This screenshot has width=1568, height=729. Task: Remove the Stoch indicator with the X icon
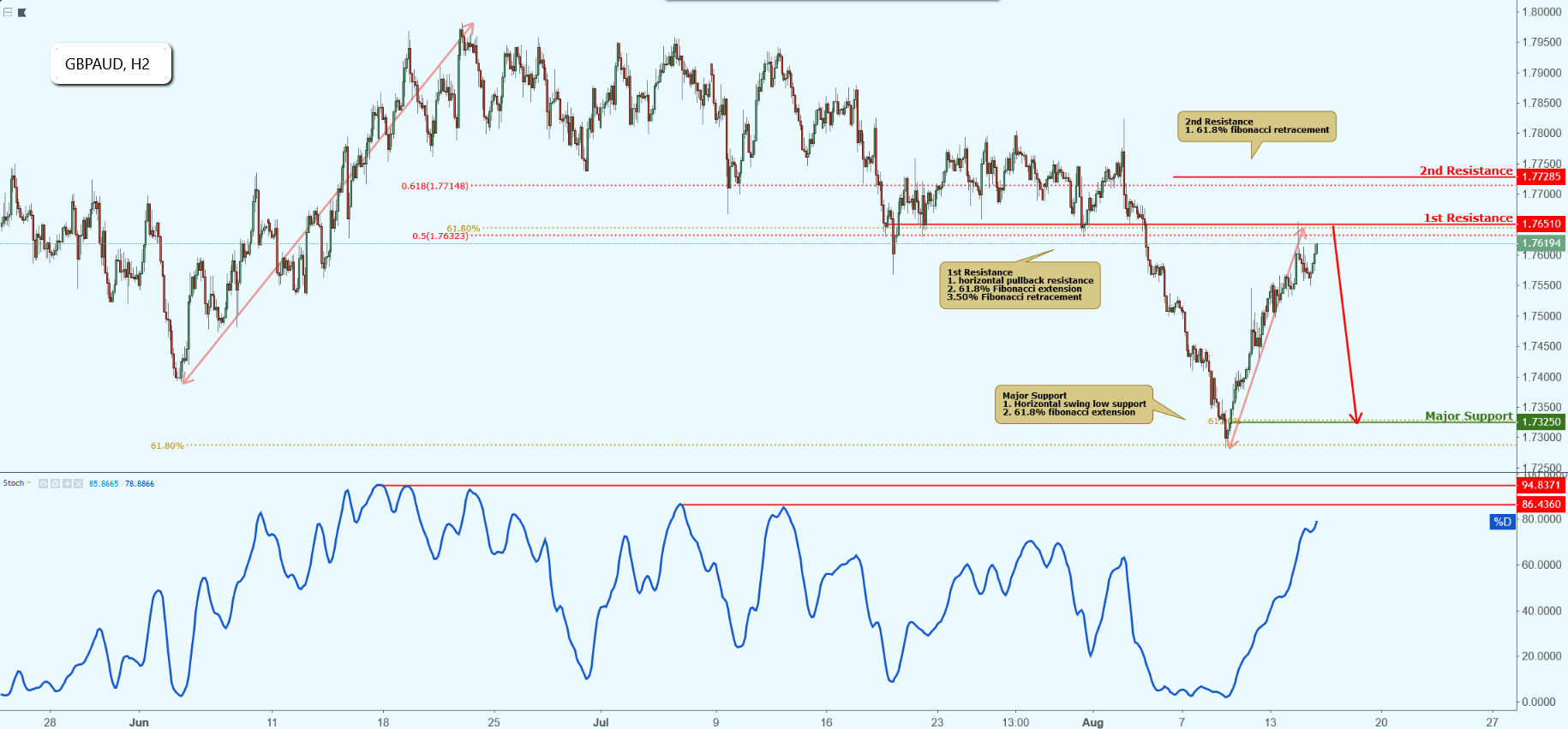[79, 484]
